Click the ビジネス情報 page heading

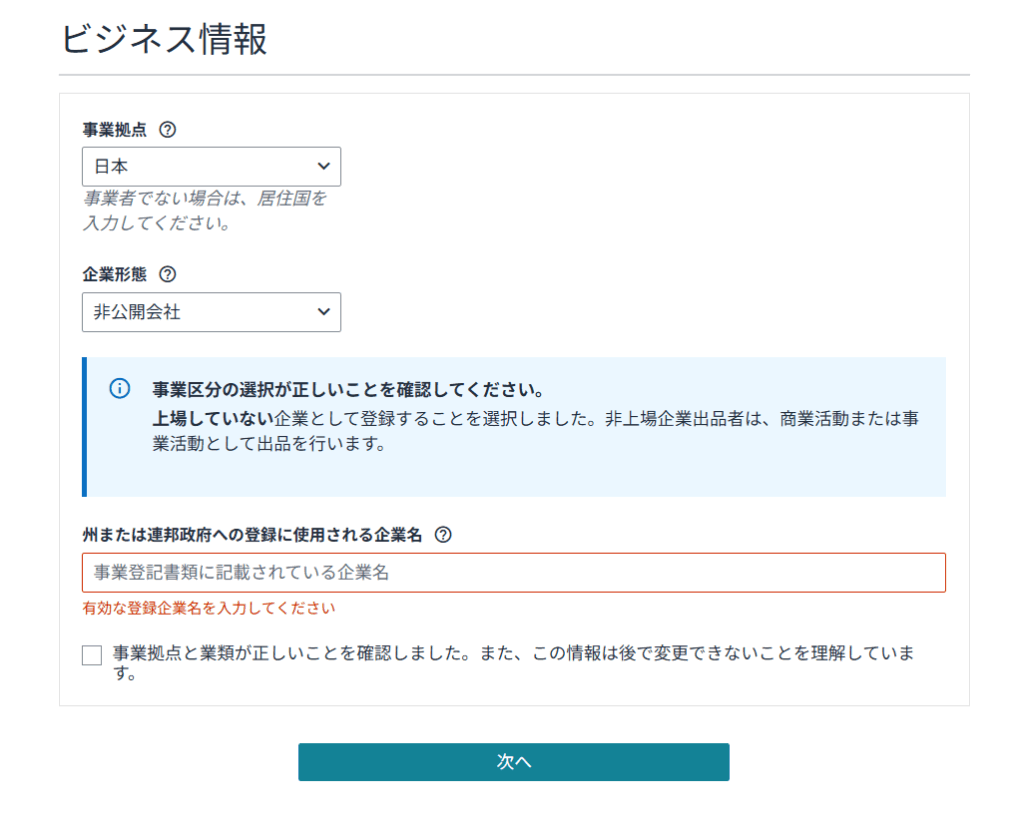point(164,39)
